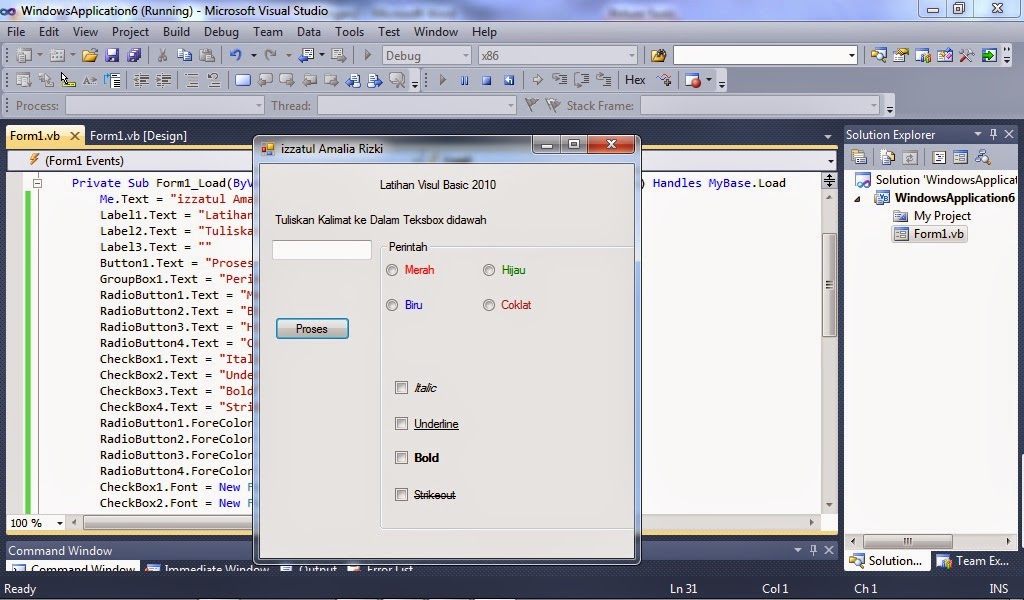Screen dimensions: 1024x600
Task: Click the Step Over debug icon
Action: (x=581, y=80)
